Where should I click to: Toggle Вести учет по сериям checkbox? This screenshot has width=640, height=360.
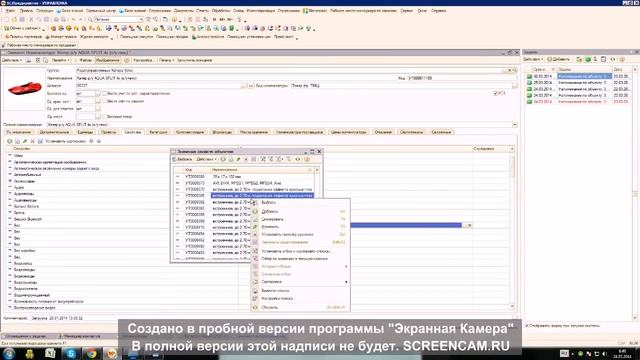[x=104, y=101]
